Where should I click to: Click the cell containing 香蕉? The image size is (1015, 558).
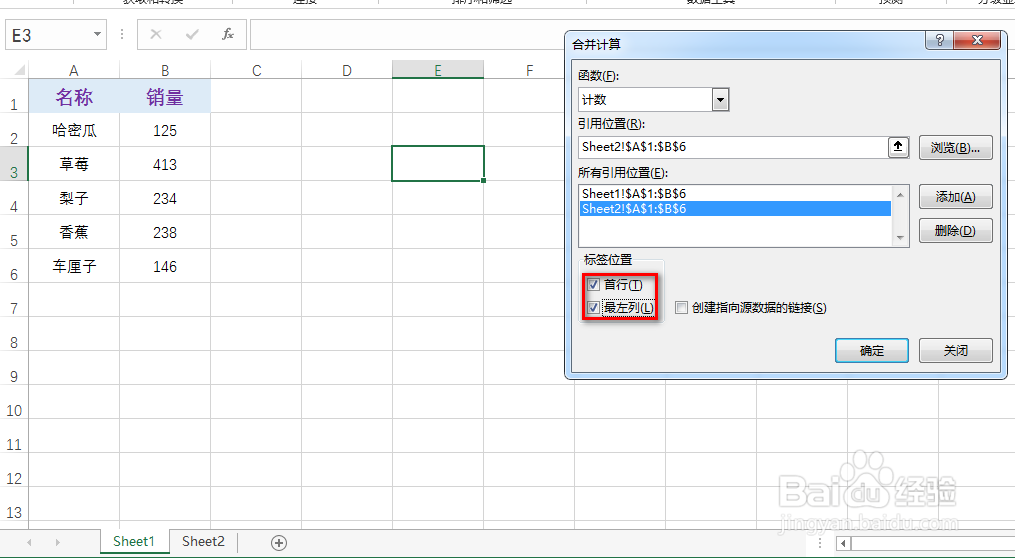tap(74, 232)
